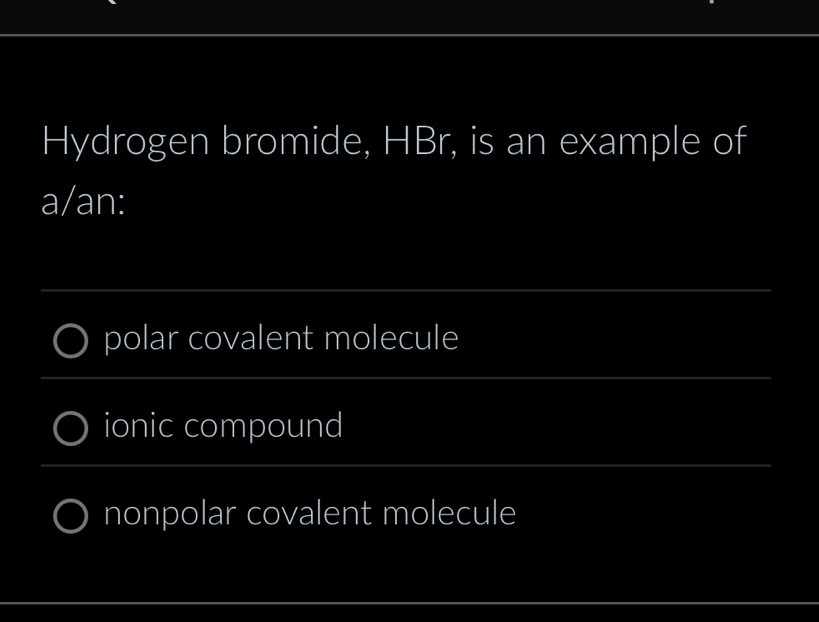Screen dimensions: 819x622
Task: Choose the "nonpolar covalent molecule" radio button
Action: [70, 516]
